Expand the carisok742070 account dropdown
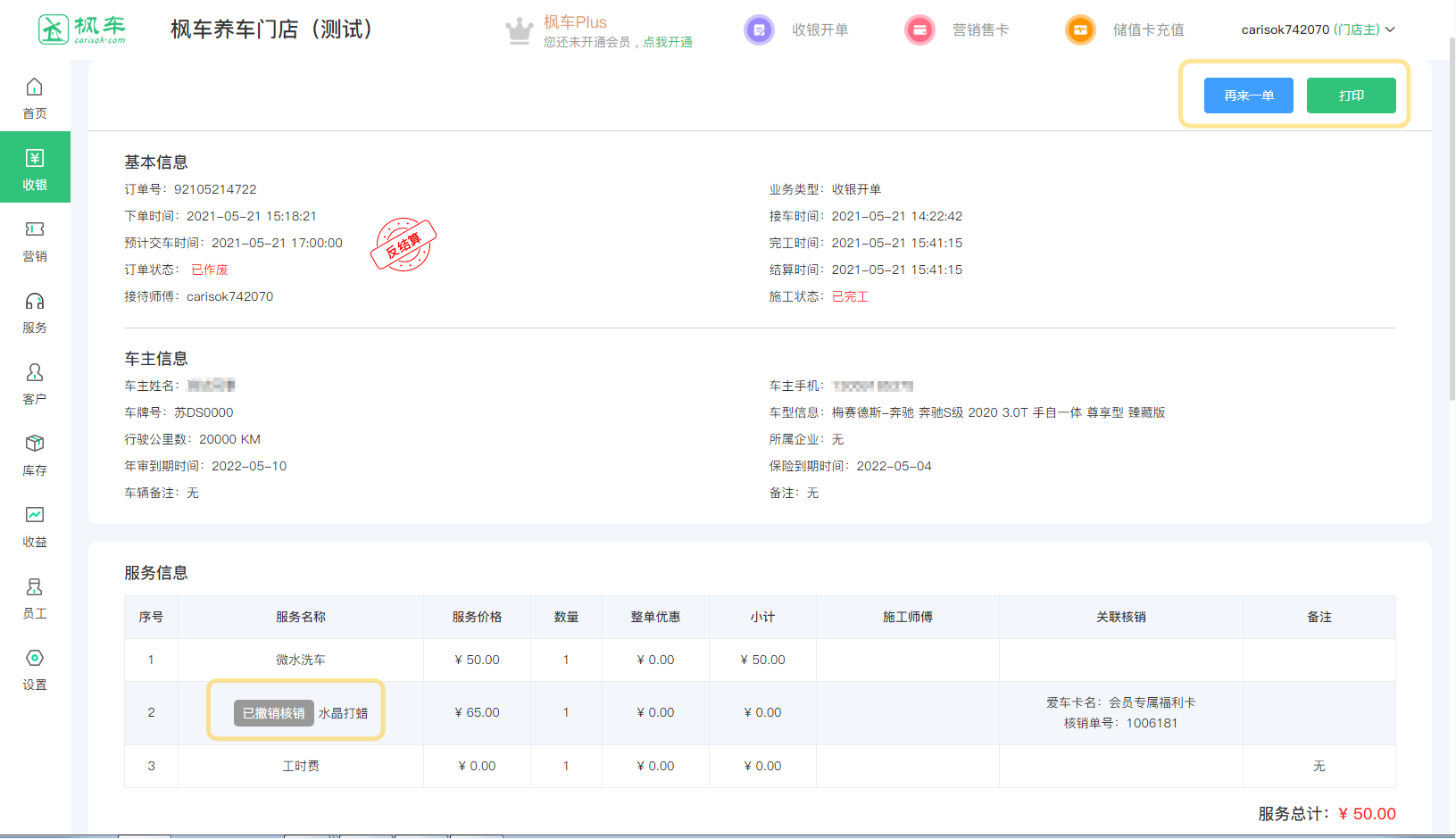The image size is (1456, 839). pos(1318,30)
